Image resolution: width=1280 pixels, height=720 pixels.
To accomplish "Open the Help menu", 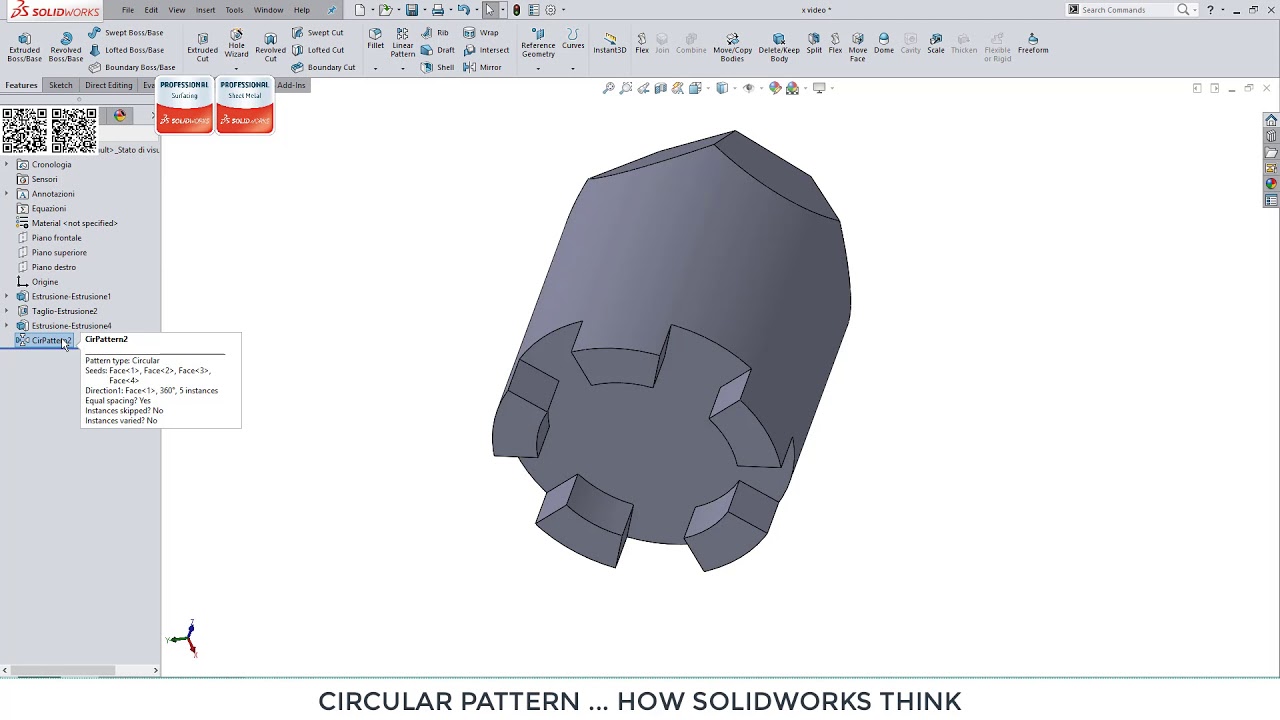I will [x=302, y=10].
